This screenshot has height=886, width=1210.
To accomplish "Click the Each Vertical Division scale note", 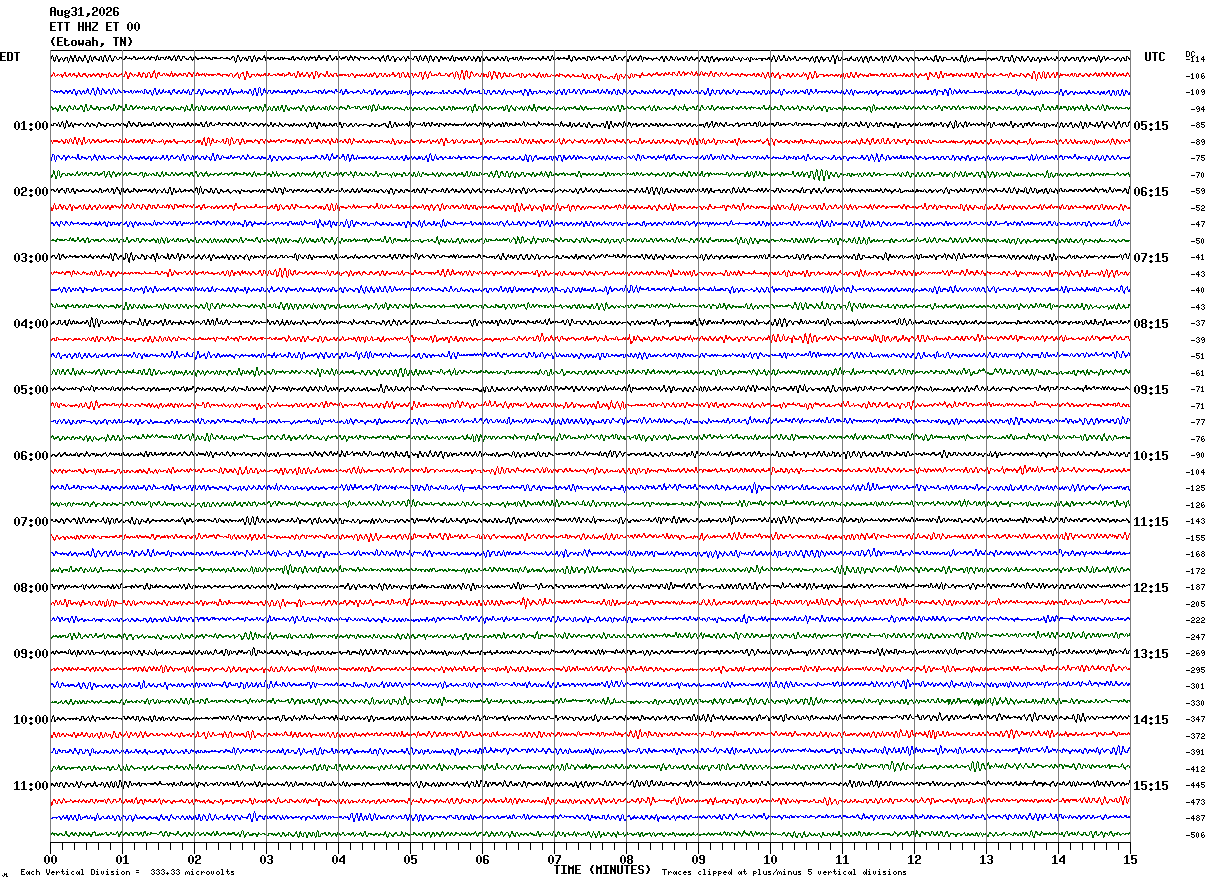I will pyautogui.click(x=127, y=873).
